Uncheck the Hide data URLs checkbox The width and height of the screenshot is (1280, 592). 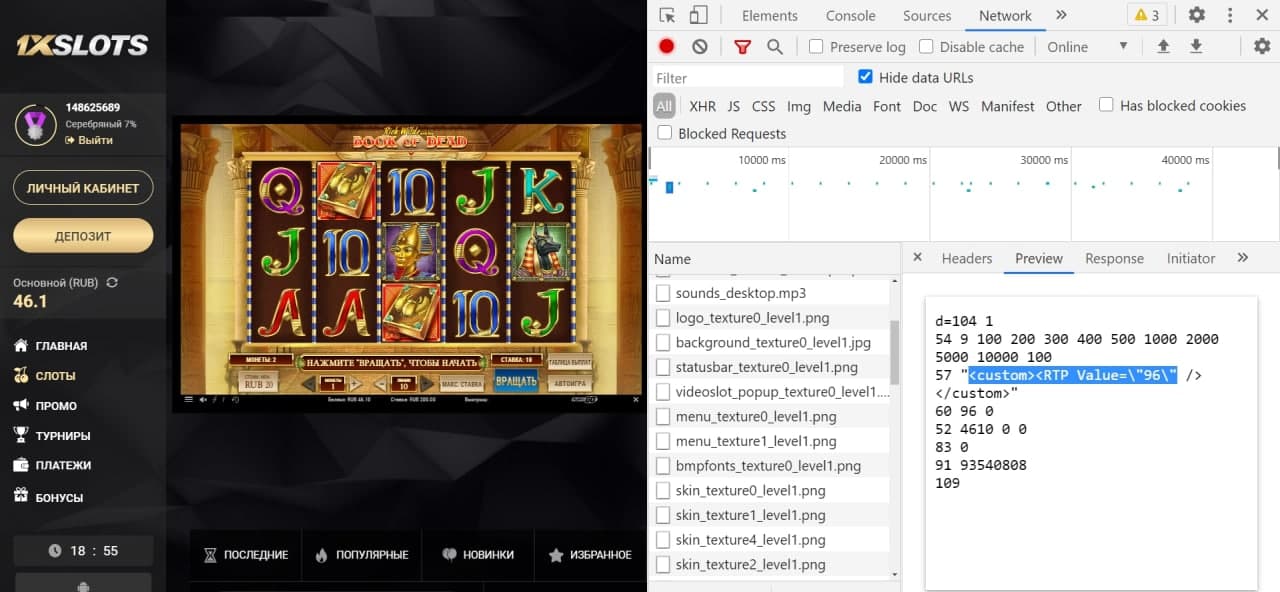coord(865,77)
